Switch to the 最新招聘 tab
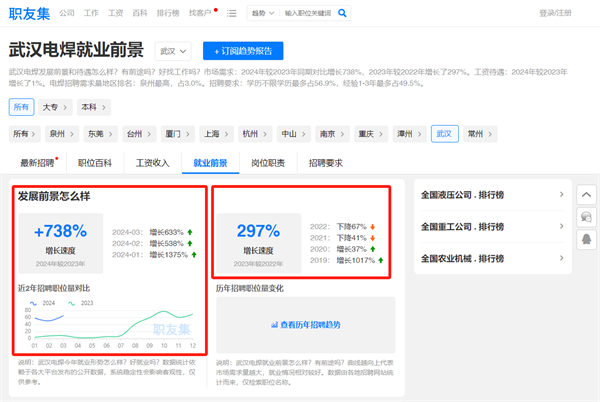The height and width of the screenshot is (402, 600). point(38,163)
